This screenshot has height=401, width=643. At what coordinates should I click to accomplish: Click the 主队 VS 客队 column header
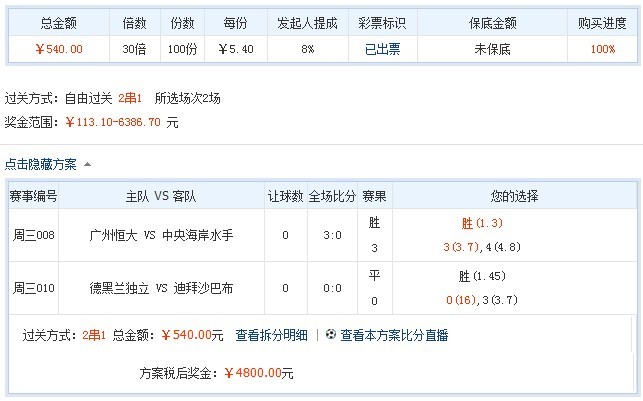[161, 196]
